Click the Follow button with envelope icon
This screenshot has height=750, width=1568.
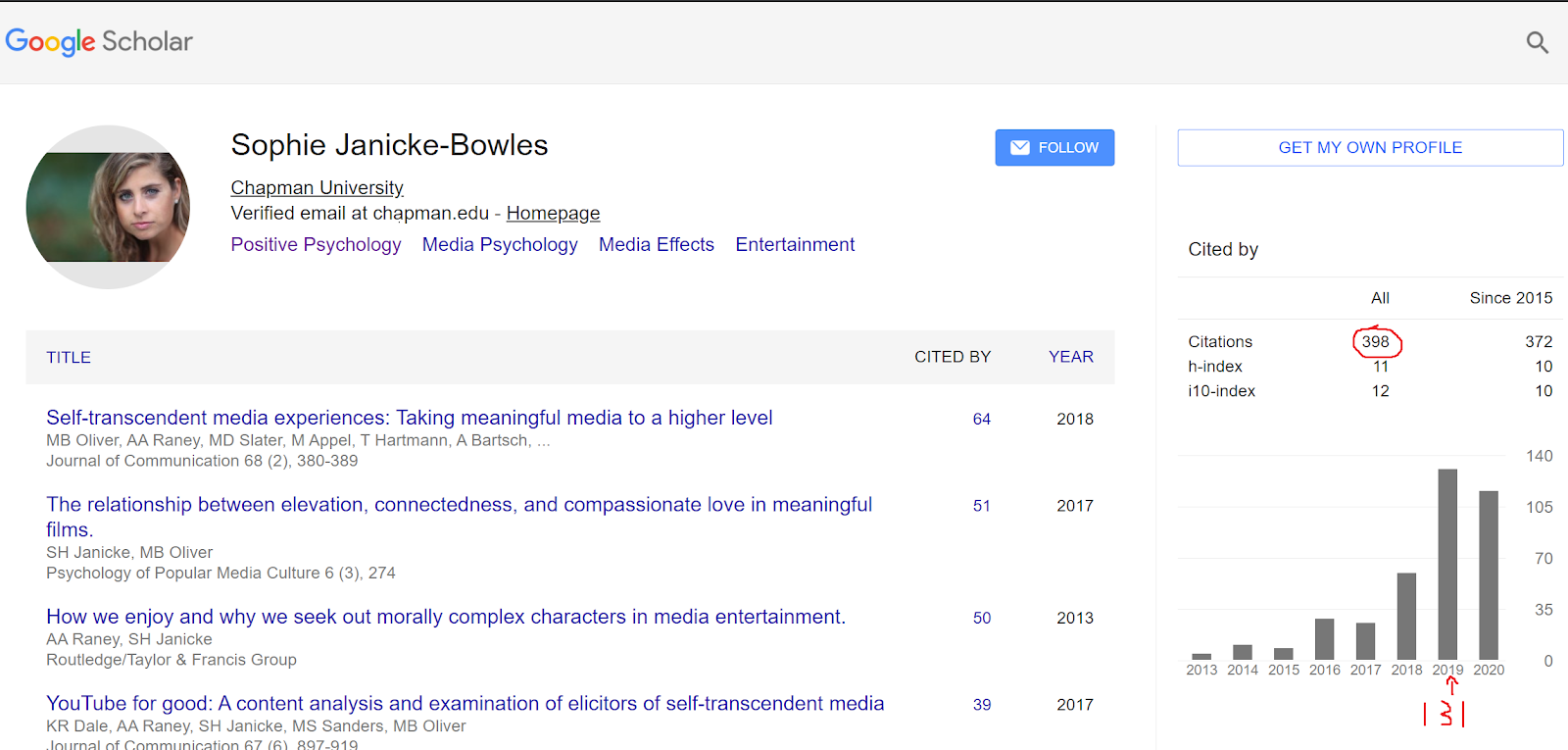click(1054, 148)
